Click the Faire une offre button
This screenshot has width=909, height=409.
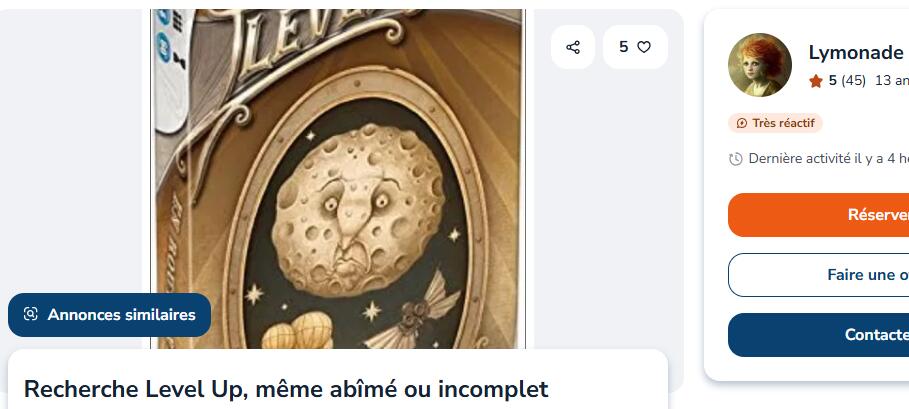(819, 275)
